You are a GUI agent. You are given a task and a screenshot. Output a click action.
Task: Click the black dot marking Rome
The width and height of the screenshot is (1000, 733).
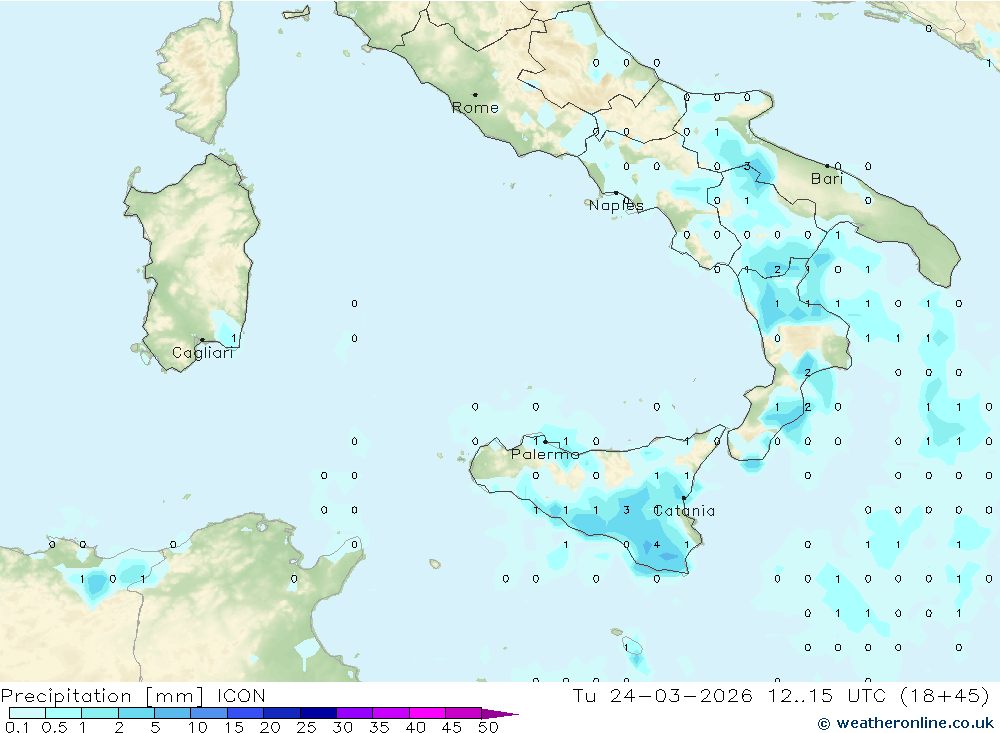pos(475,94)
